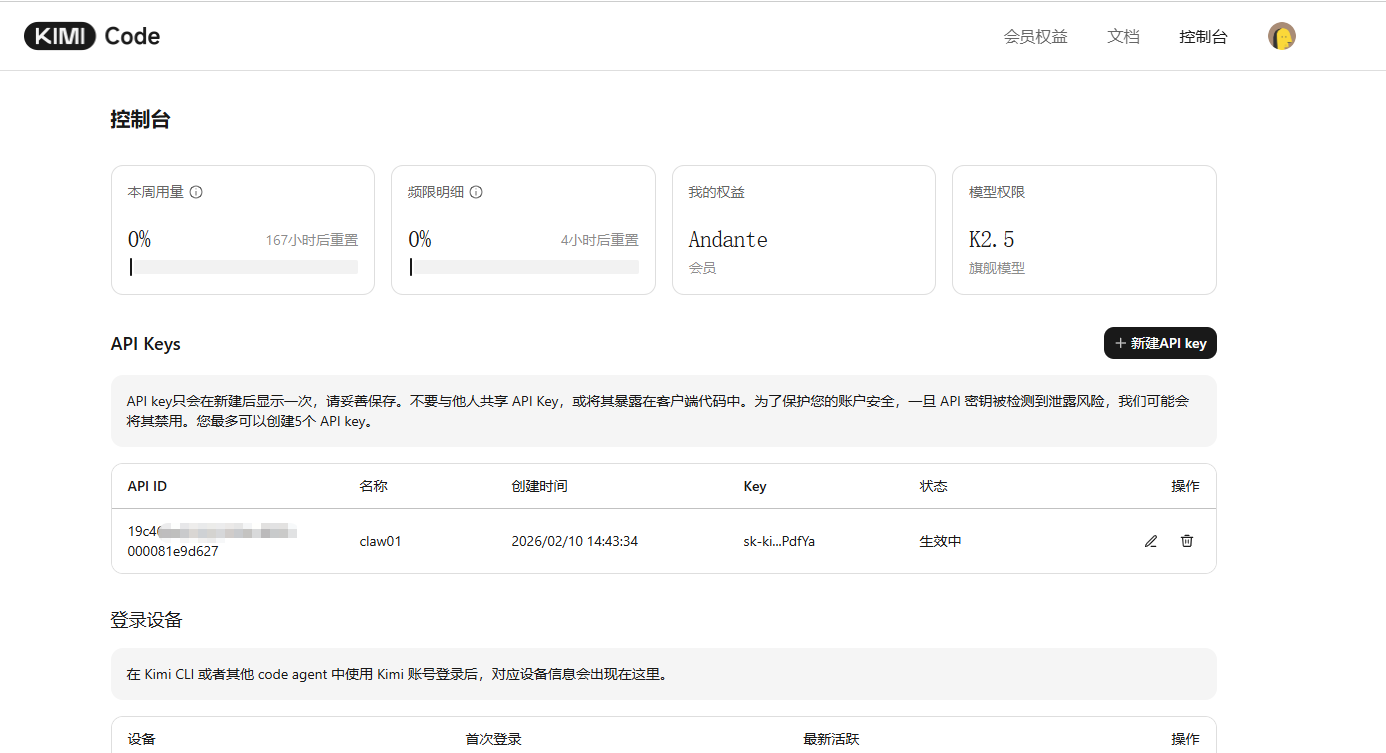Click the 会员 label under Andante

coord(702,268)
